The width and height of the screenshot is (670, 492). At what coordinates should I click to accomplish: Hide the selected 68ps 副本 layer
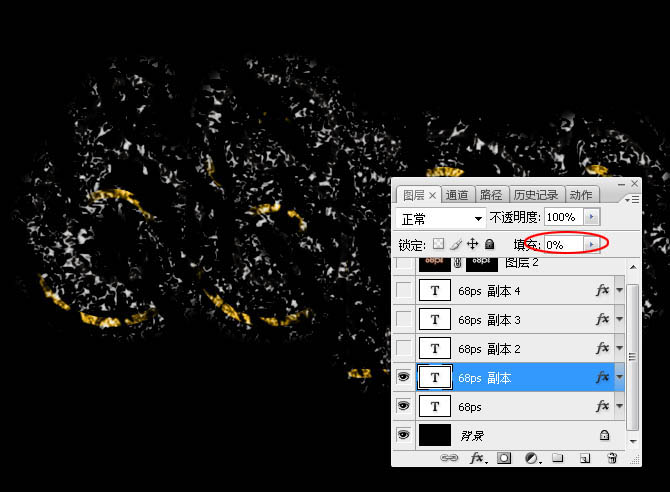click(x=403, y=377)
